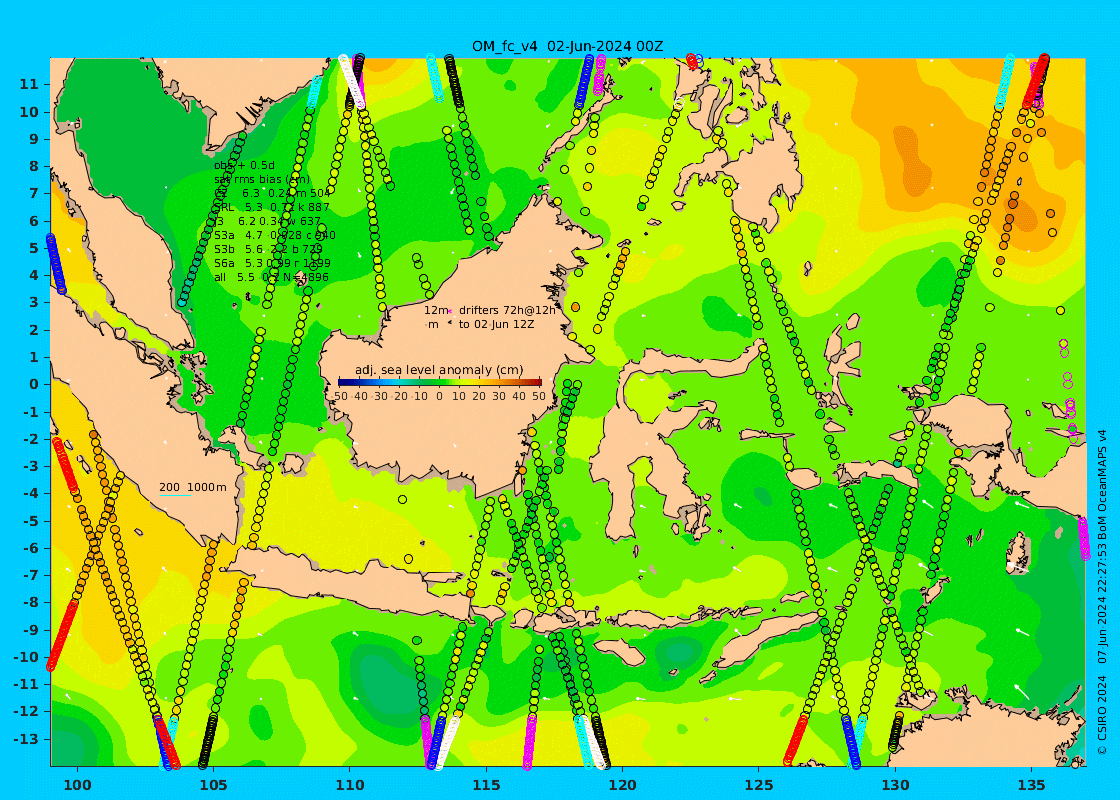Click the S3a statistics row
This screenshot has height=800, width=1120.
275,235
